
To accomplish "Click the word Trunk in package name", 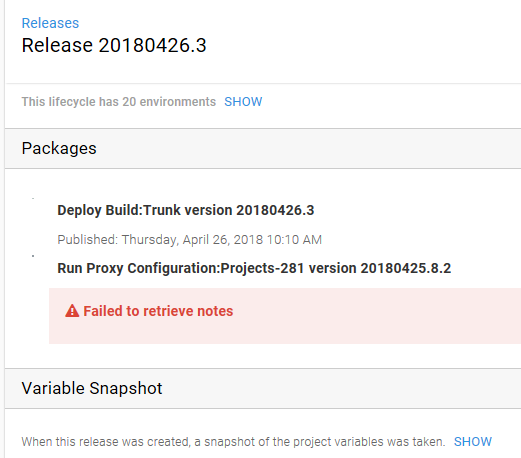I will tap(162, 210).
